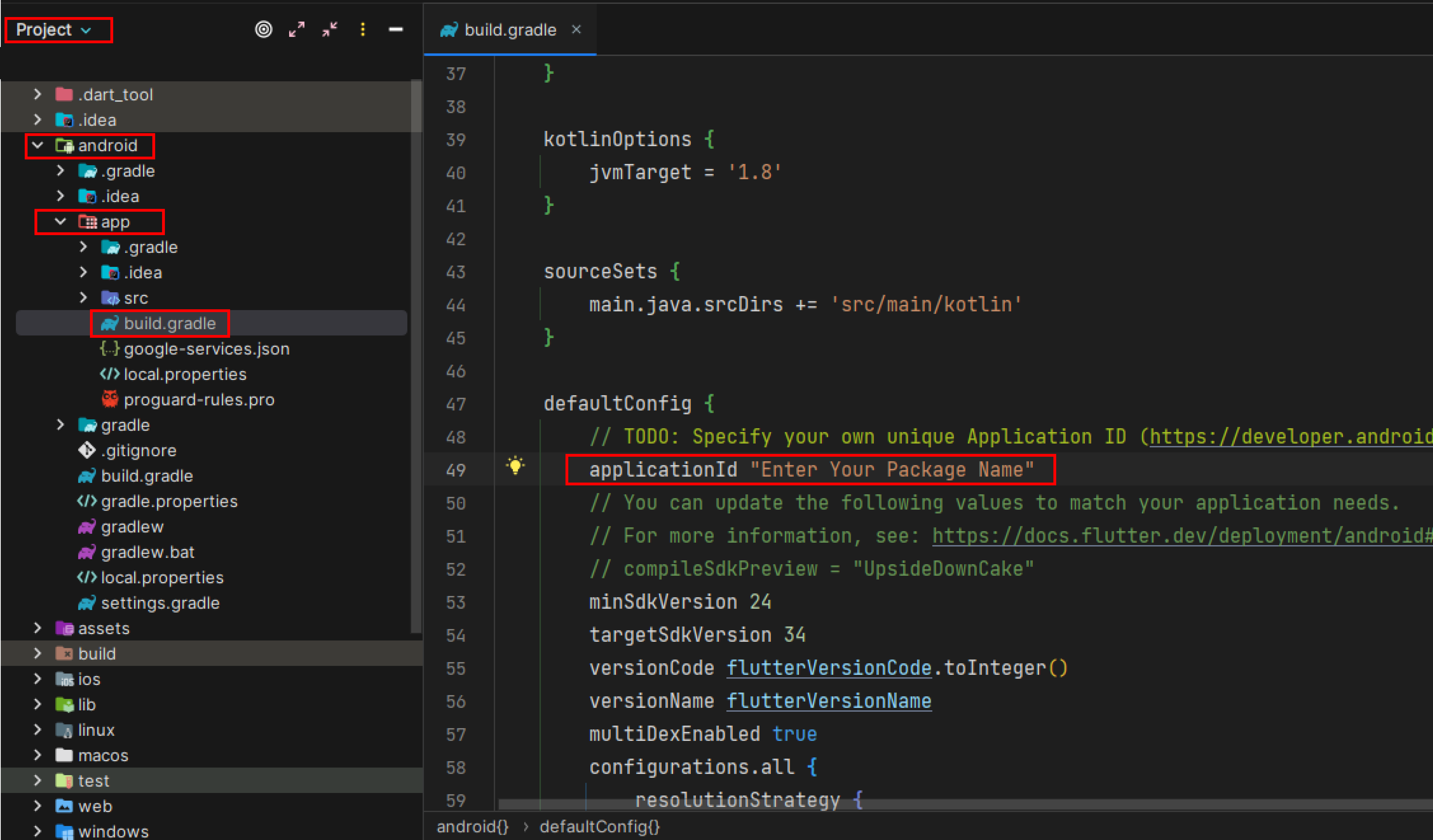This screenshot has width=1433, height=840.
Task: Open the Project view dropdown
Action: 54,30
